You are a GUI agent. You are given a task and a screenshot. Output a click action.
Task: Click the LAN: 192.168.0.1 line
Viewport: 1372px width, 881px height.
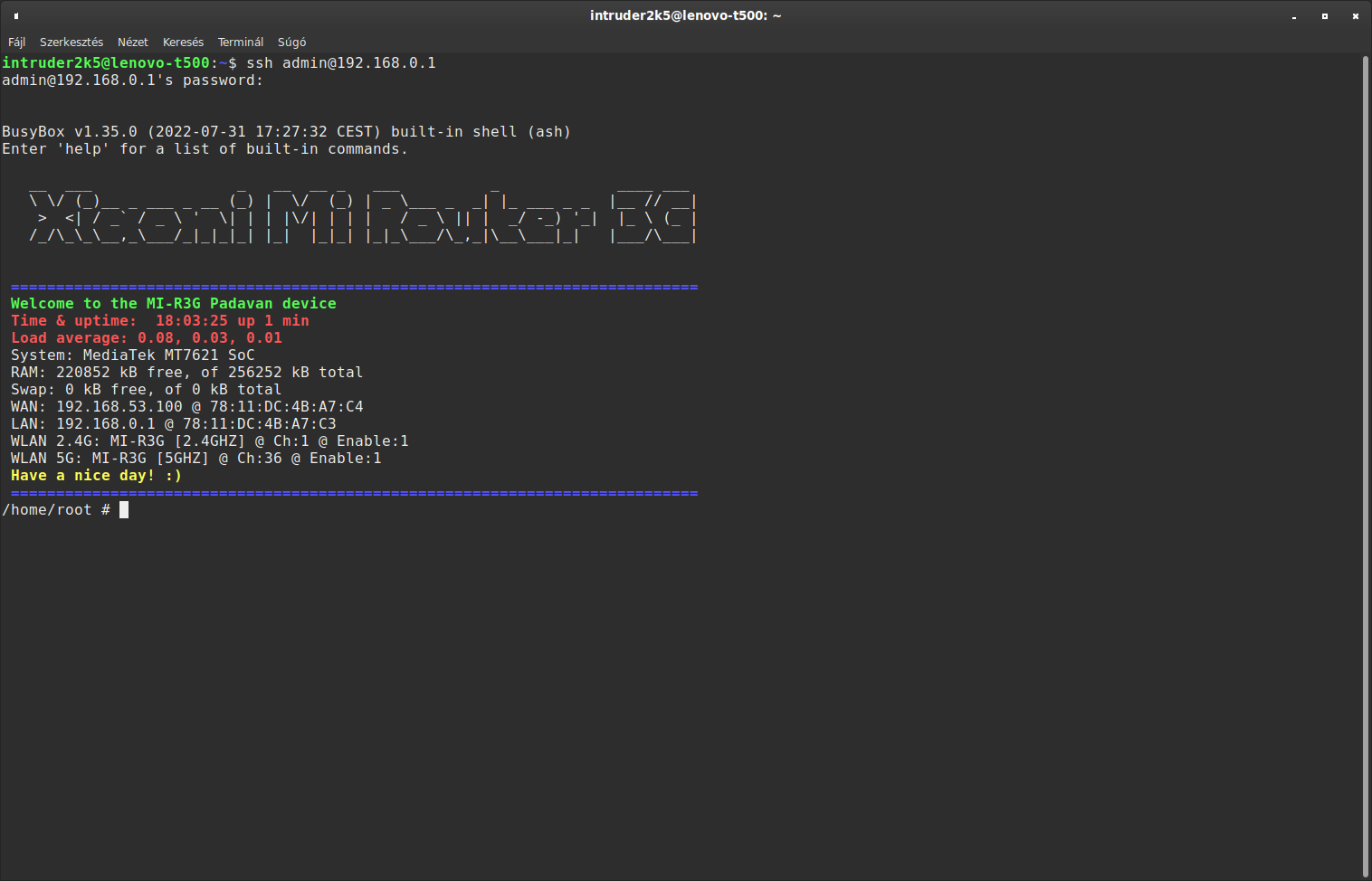tap(174, 424)
